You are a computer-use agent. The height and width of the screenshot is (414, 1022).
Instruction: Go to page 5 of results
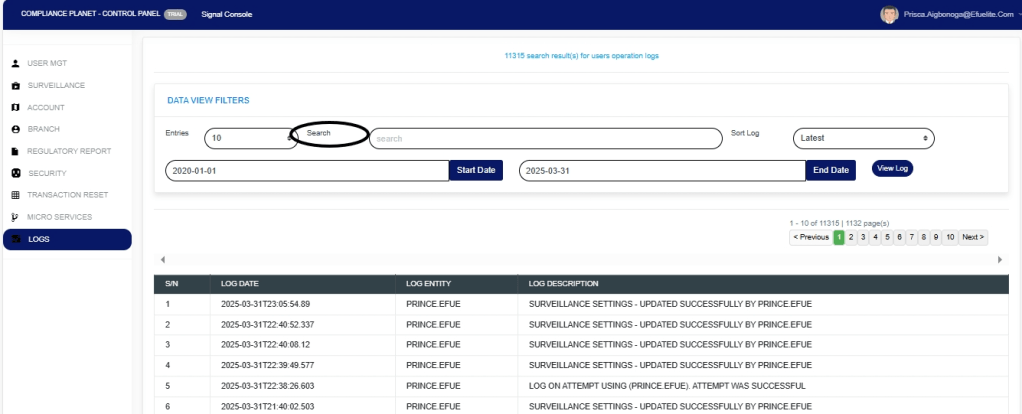click(887, 237)
